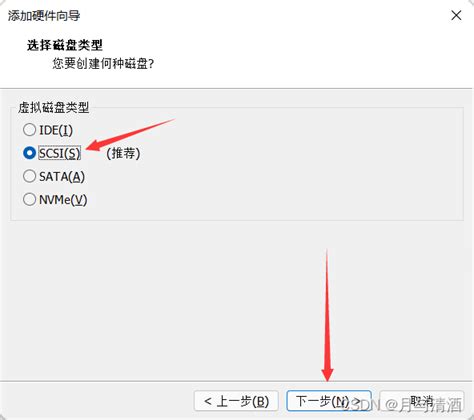Click the red arrow pointing at SCSI
Screen dimensions: 474x420
pos(130,135)
